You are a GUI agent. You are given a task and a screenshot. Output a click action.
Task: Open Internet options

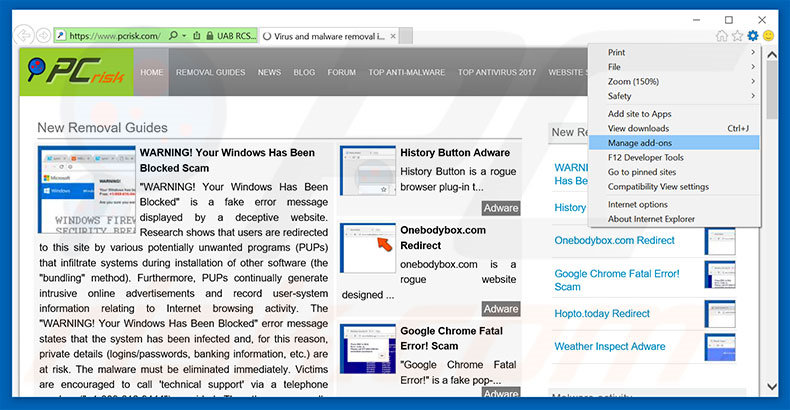click(674, 204)
